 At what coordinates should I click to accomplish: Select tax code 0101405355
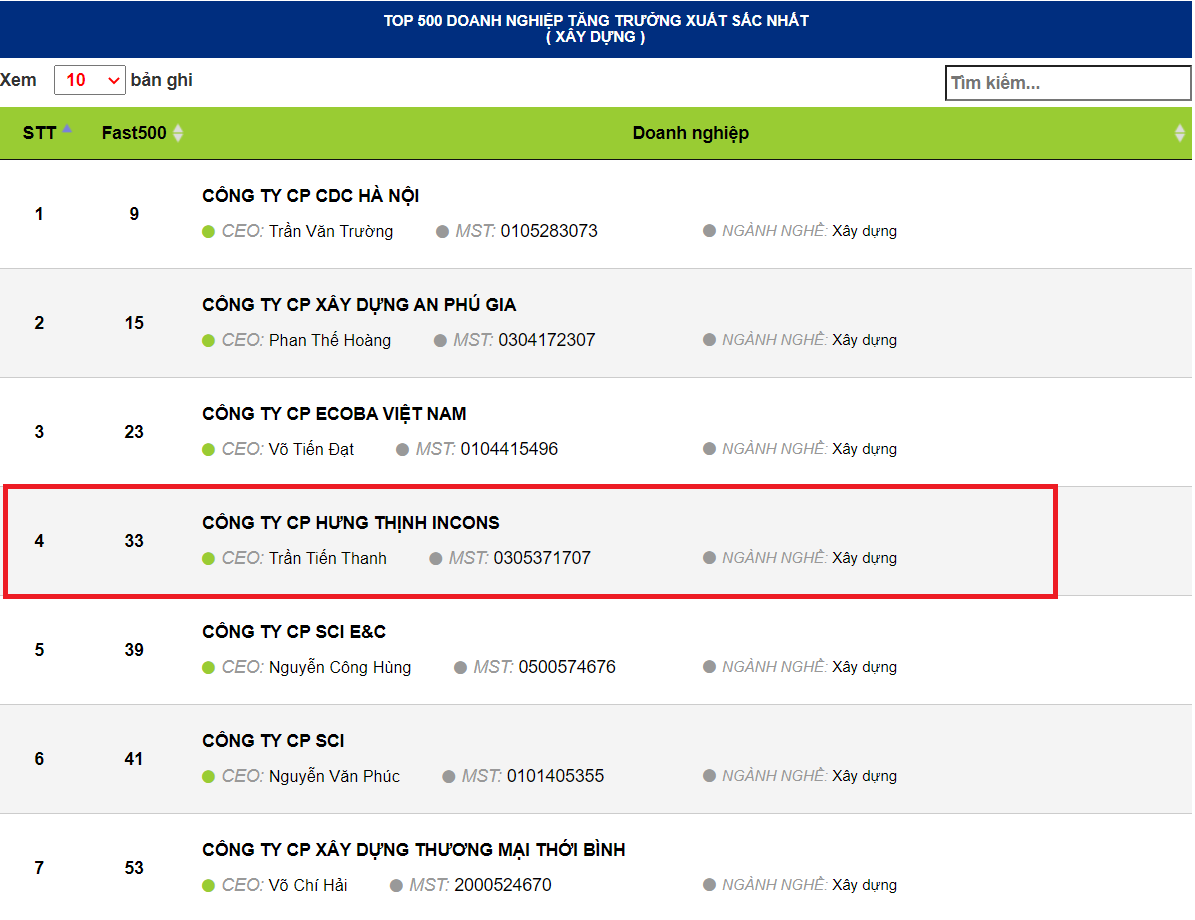(x=556, y=776)
